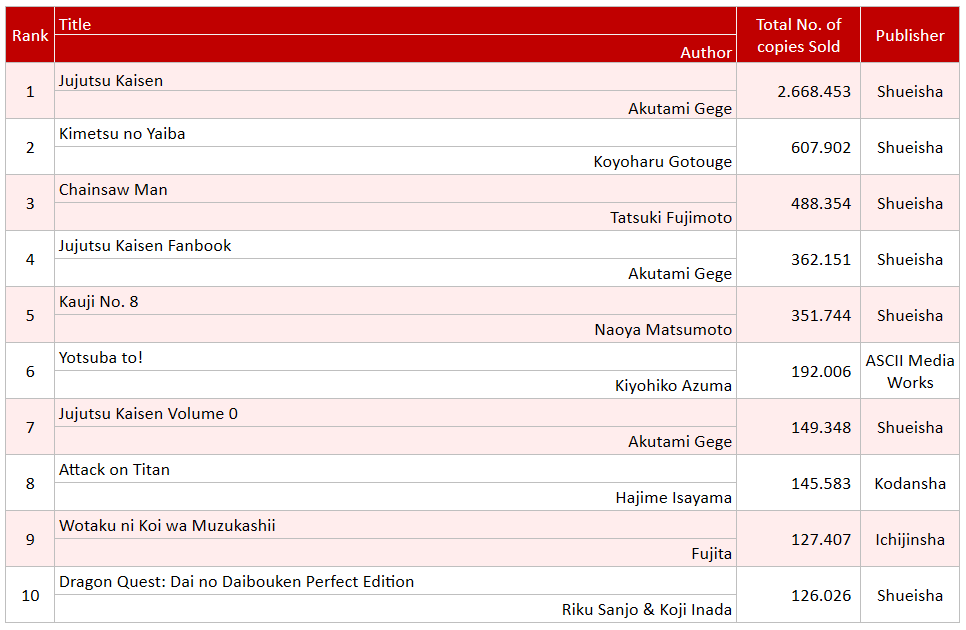Select the sales value 127.407
Viewport: 966px width, 630px height.
click(821, 540)
